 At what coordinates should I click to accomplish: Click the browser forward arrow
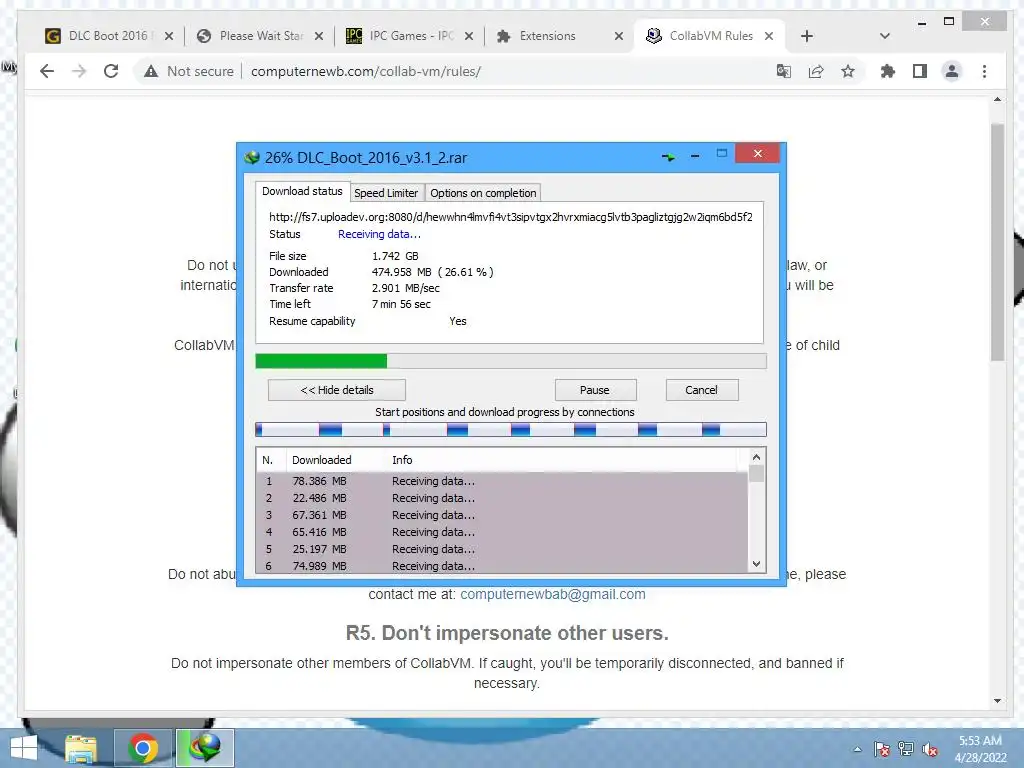pos(79,71)
